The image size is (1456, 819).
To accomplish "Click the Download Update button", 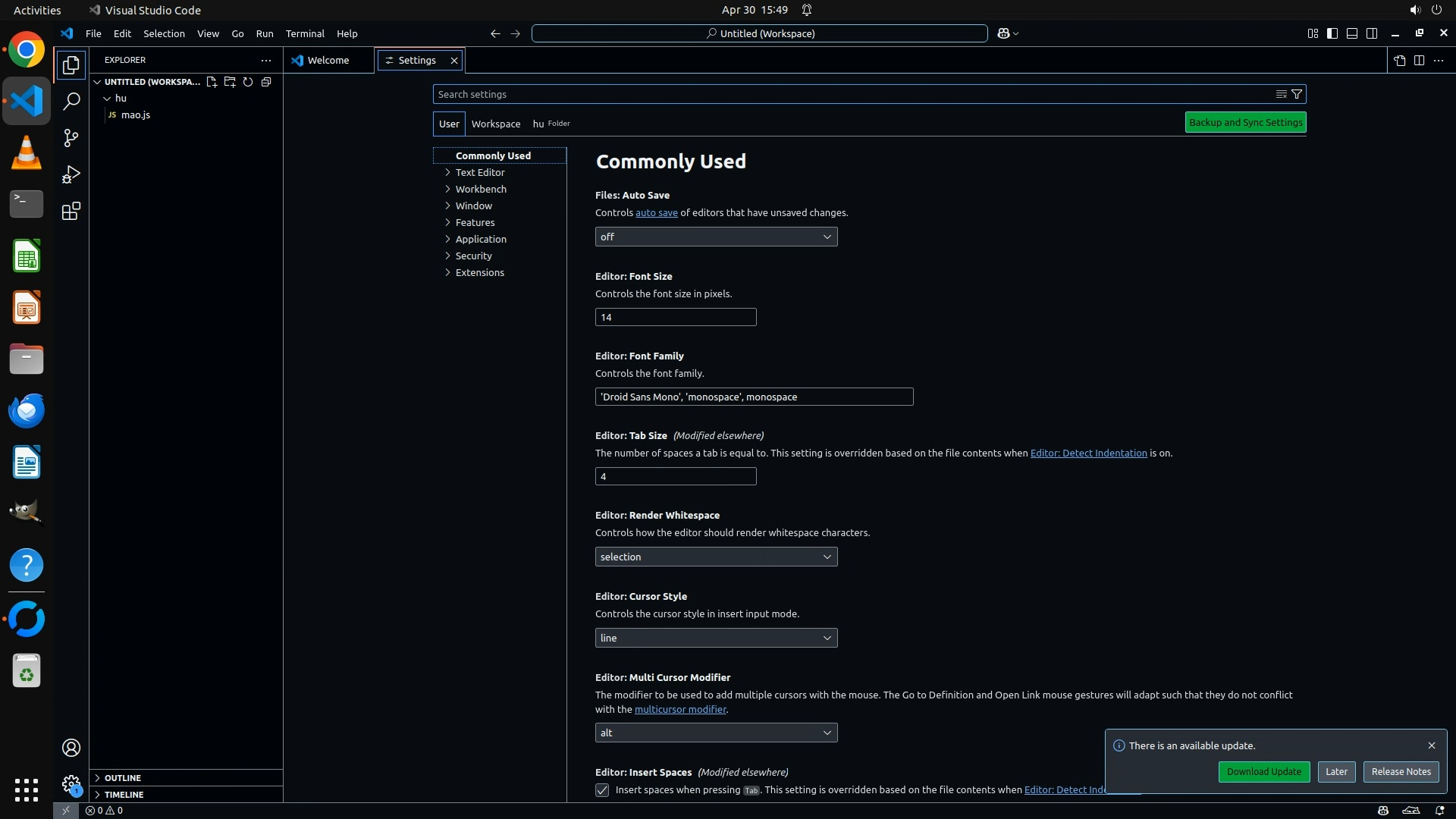I will (1263, 771).
